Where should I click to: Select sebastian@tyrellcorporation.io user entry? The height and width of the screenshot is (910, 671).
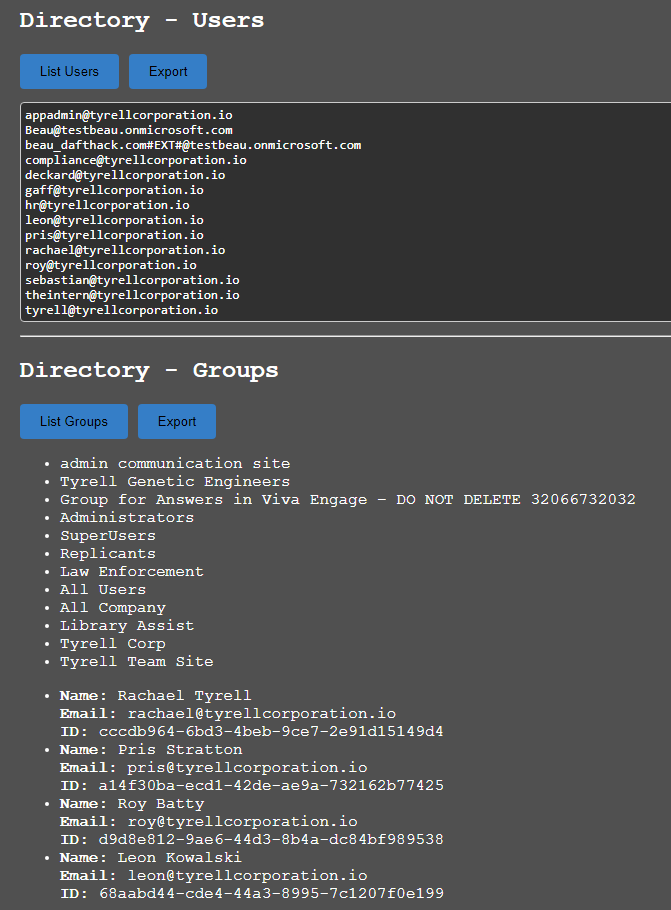coord(132,280)
